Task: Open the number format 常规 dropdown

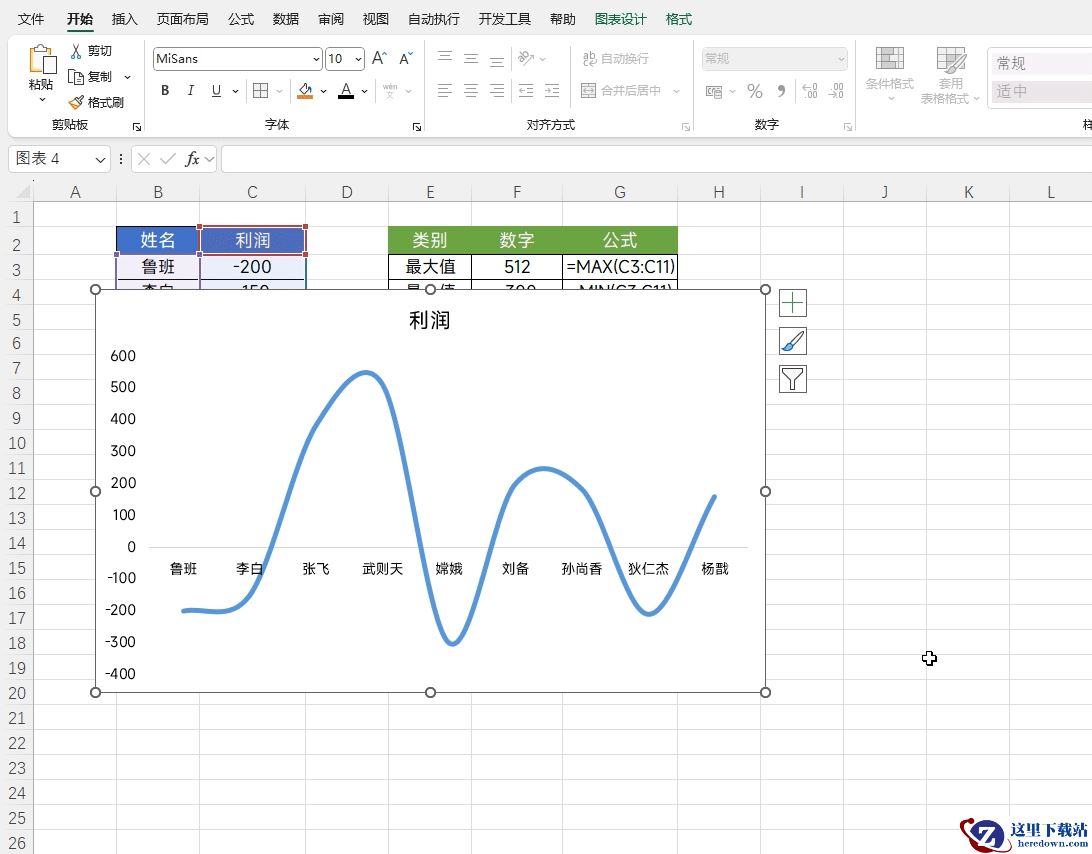Action: [841, 59]
